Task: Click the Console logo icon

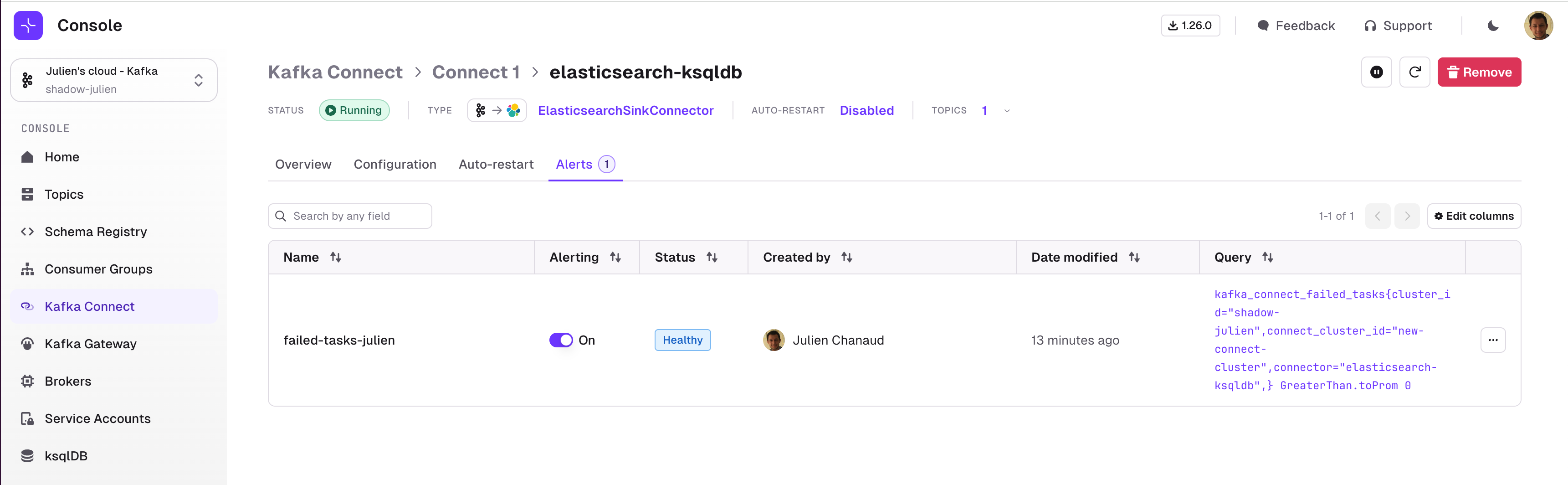Action: click(28, 26)
